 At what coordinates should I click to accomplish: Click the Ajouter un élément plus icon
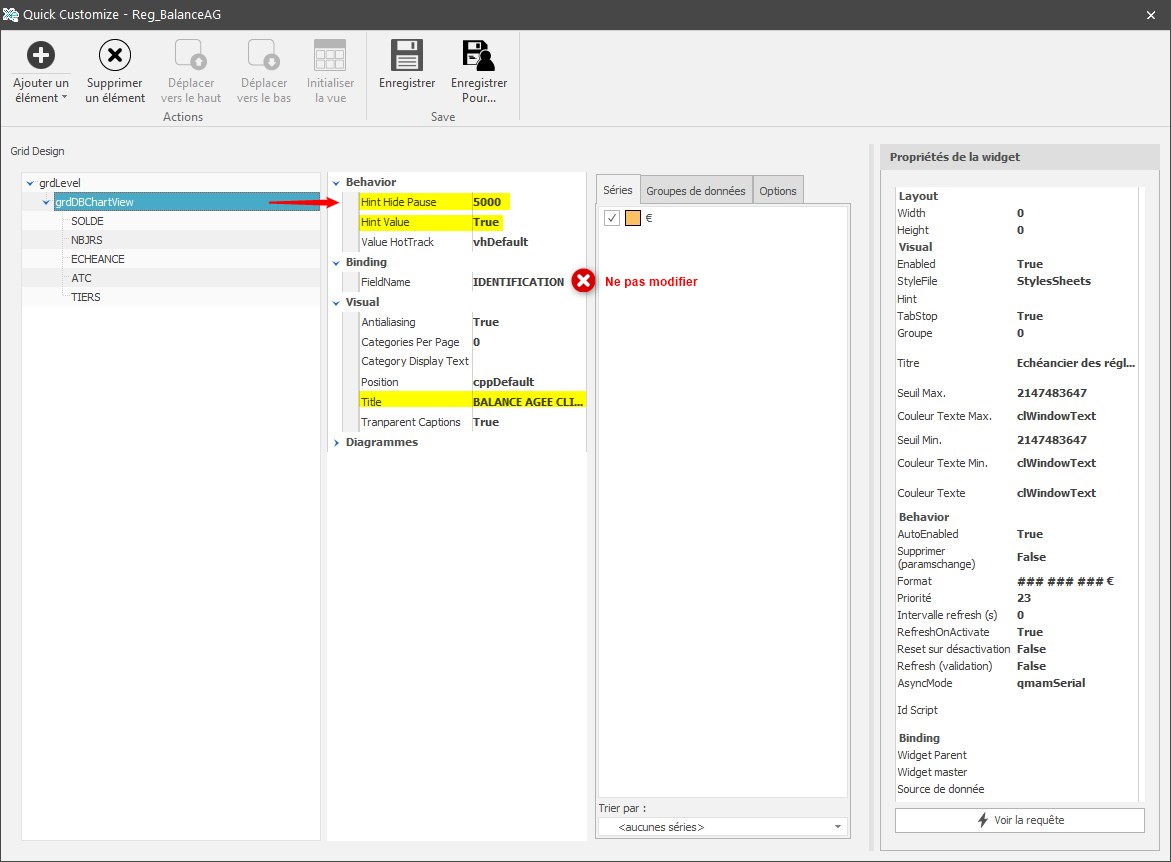(x=40, y=55)
